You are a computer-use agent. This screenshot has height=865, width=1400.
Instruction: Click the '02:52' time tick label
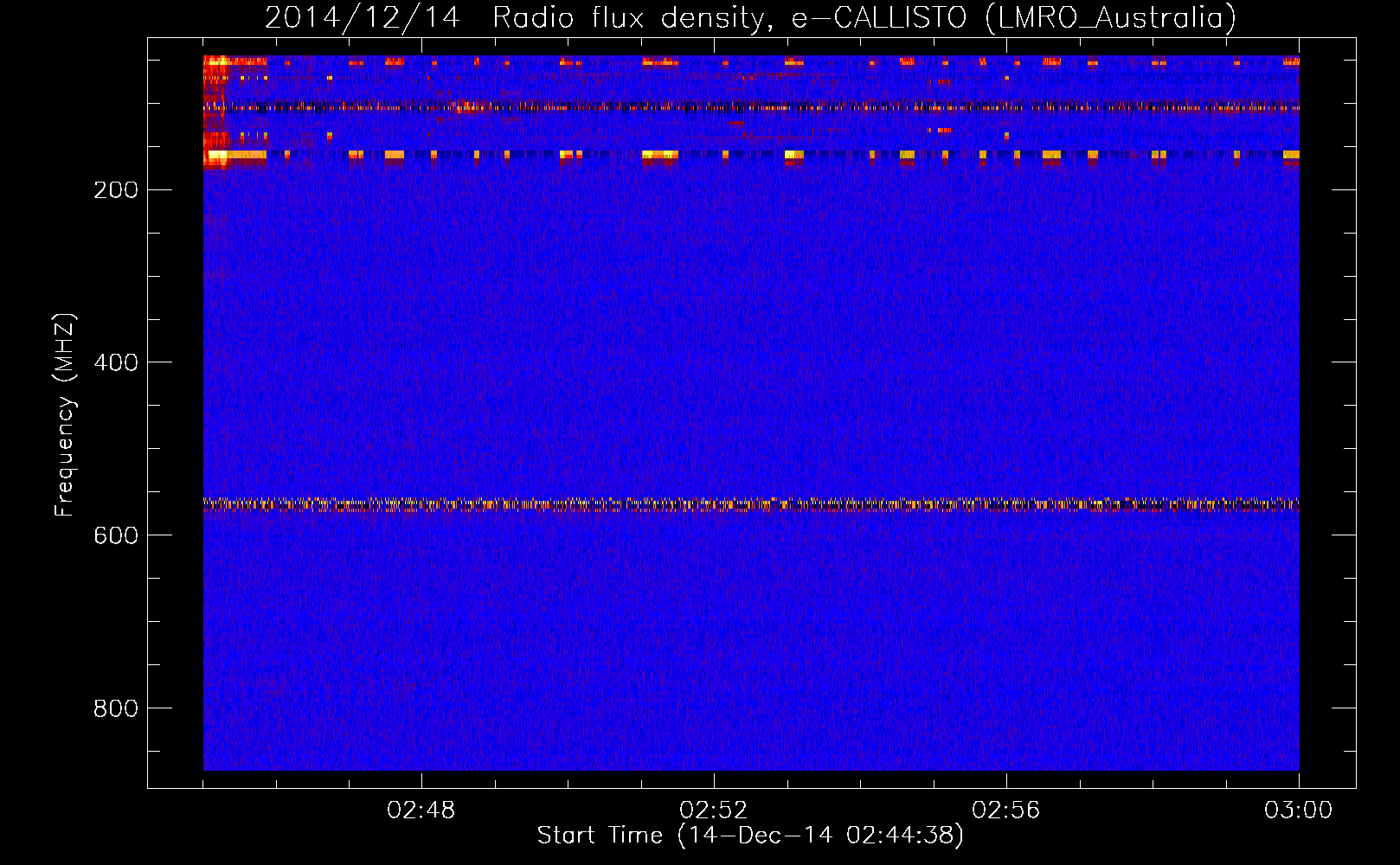[714, 811]
